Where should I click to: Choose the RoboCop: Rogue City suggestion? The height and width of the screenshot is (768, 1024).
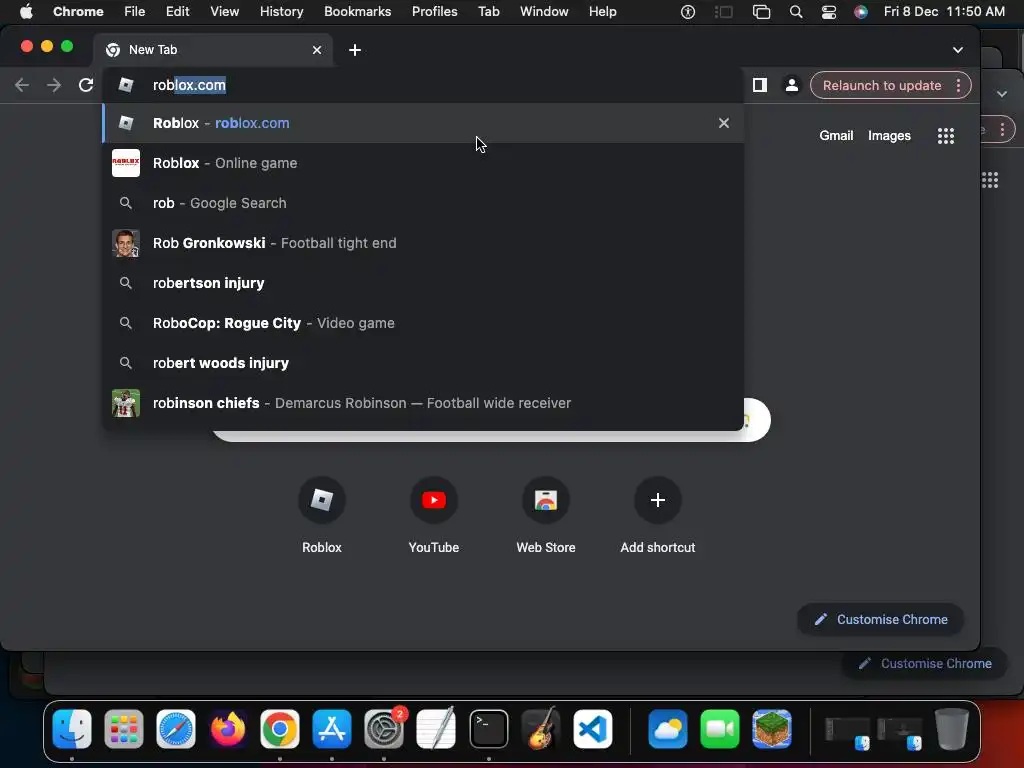pos(423,323)
